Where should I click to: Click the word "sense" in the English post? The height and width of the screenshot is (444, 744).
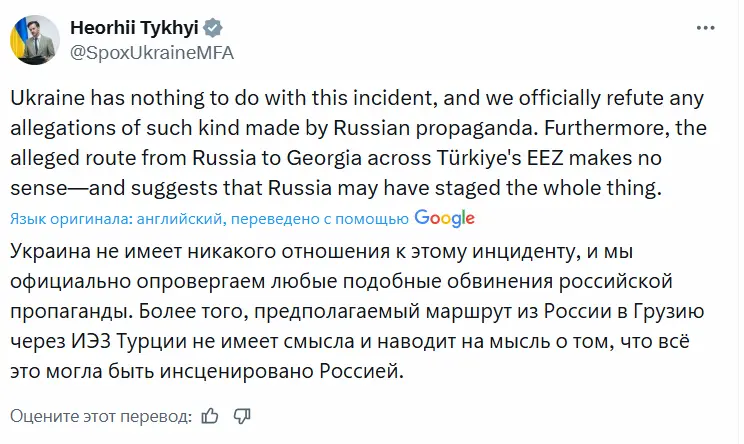[x=35, y=188]
